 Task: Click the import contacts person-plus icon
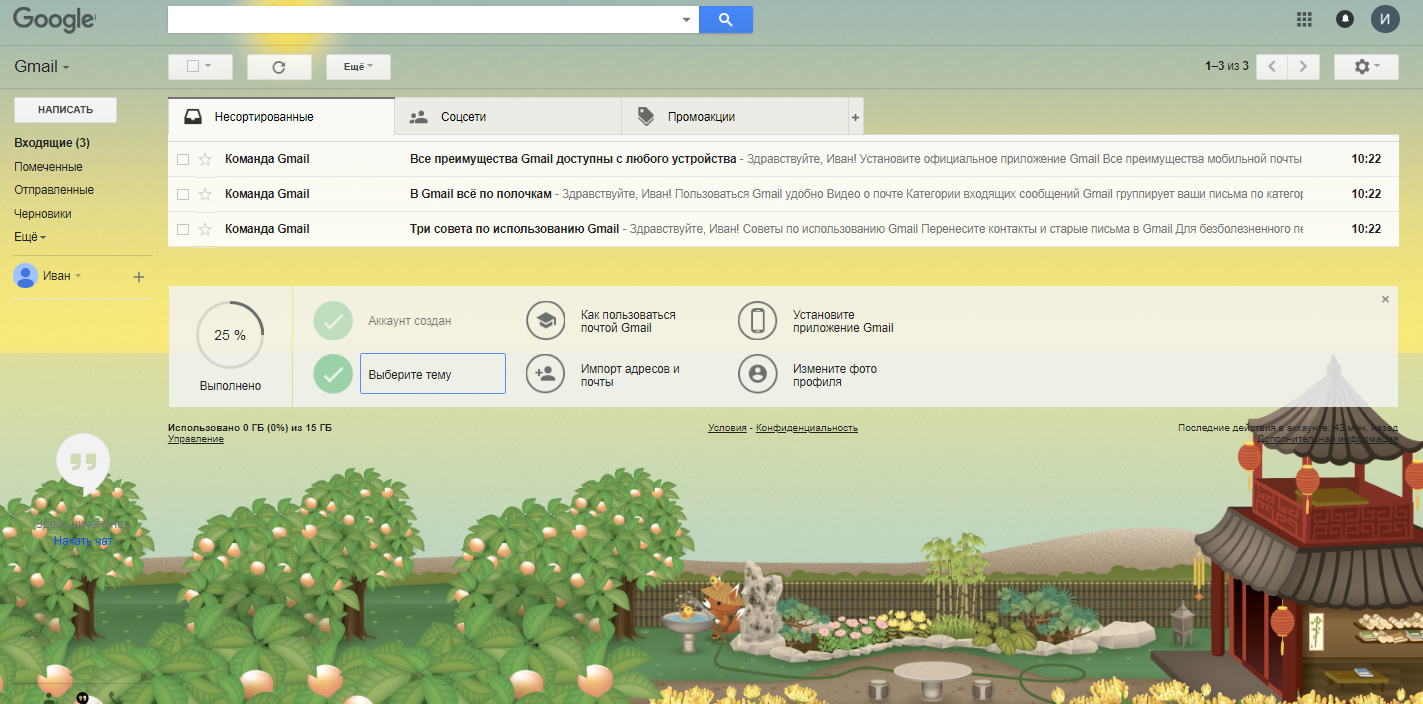tap(546, 374)
